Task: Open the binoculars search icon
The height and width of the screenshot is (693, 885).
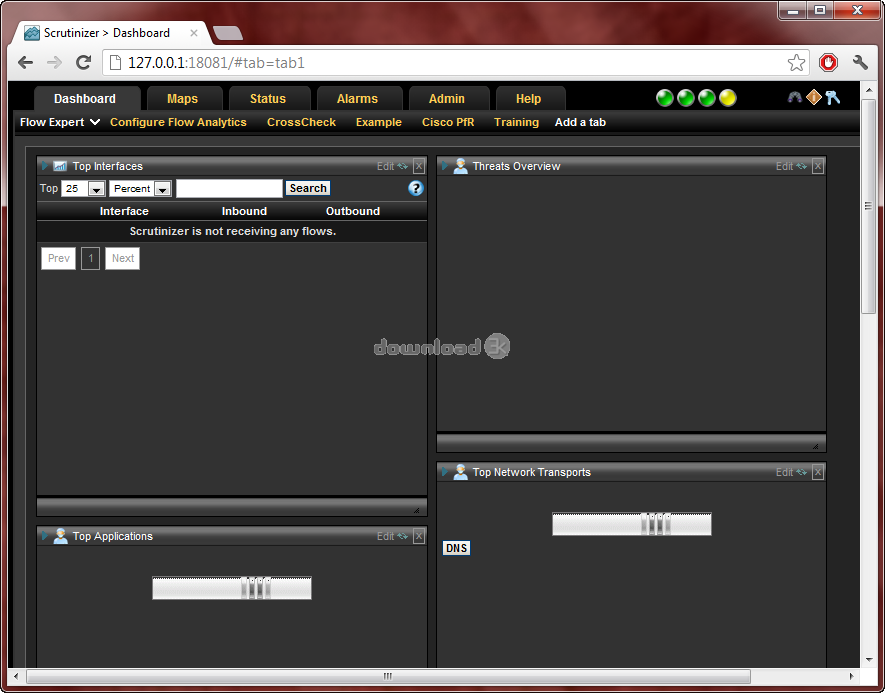Action: click(795, 98)
